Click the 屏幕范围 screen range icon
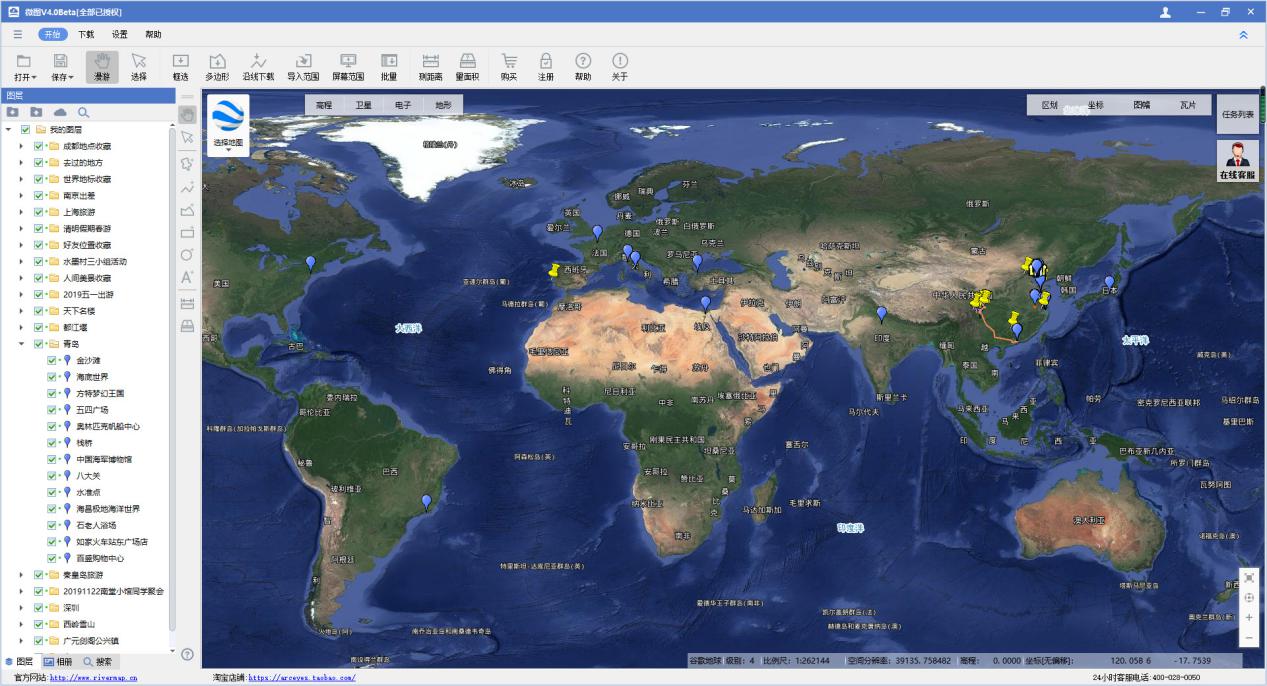This screenshot has height=686, width=1267. click(348, 66)
